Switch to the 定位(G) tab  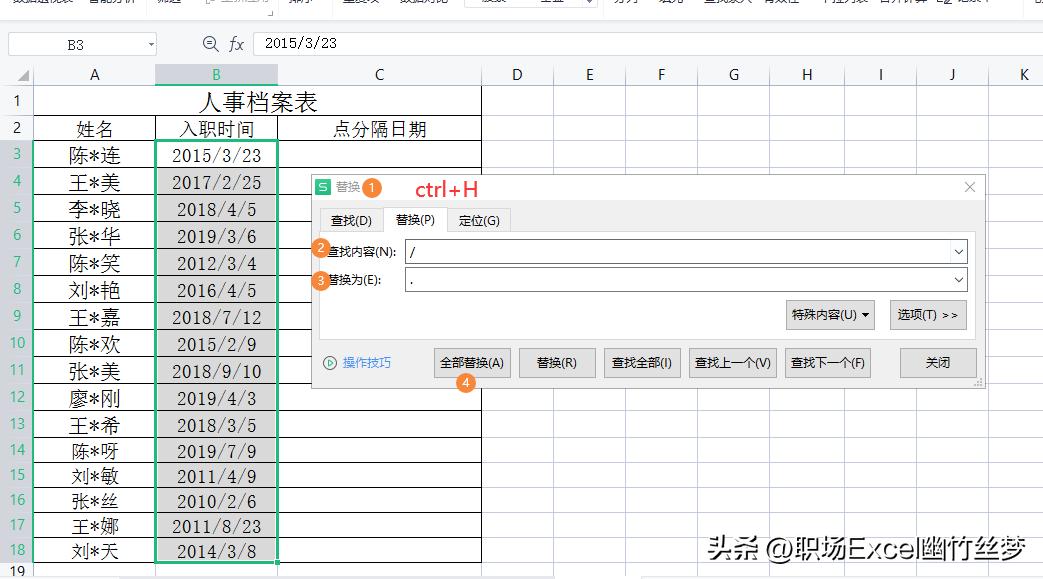click(479, 220)
